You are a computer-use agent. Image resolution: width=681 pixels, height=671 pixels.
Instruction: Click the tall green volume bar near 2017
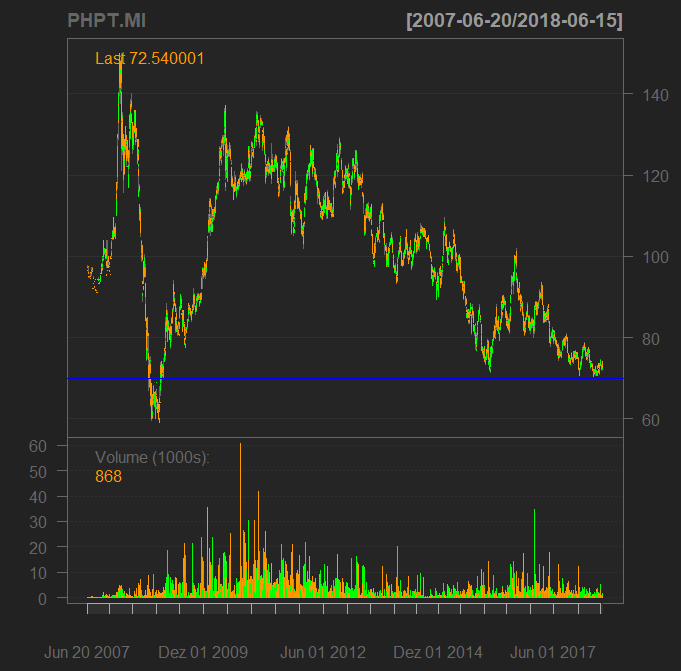(x=535, y=550)
